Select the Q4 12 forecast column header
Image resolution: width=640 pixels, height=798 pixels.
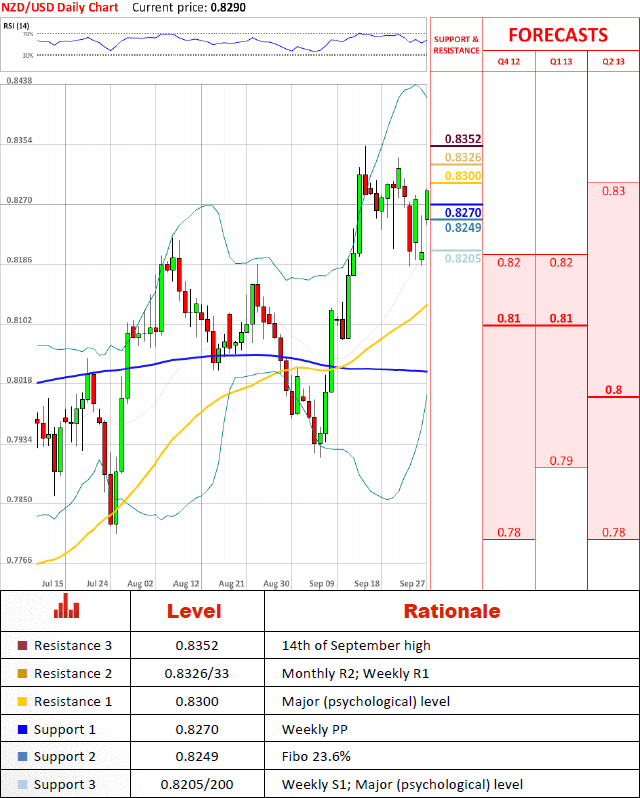pos(509,62)
